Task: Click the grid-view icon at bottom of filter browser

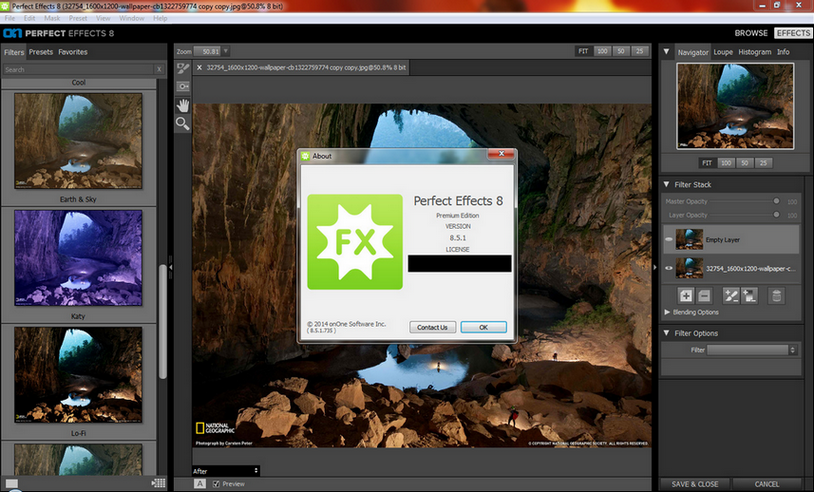Action: tap(159, 483)
